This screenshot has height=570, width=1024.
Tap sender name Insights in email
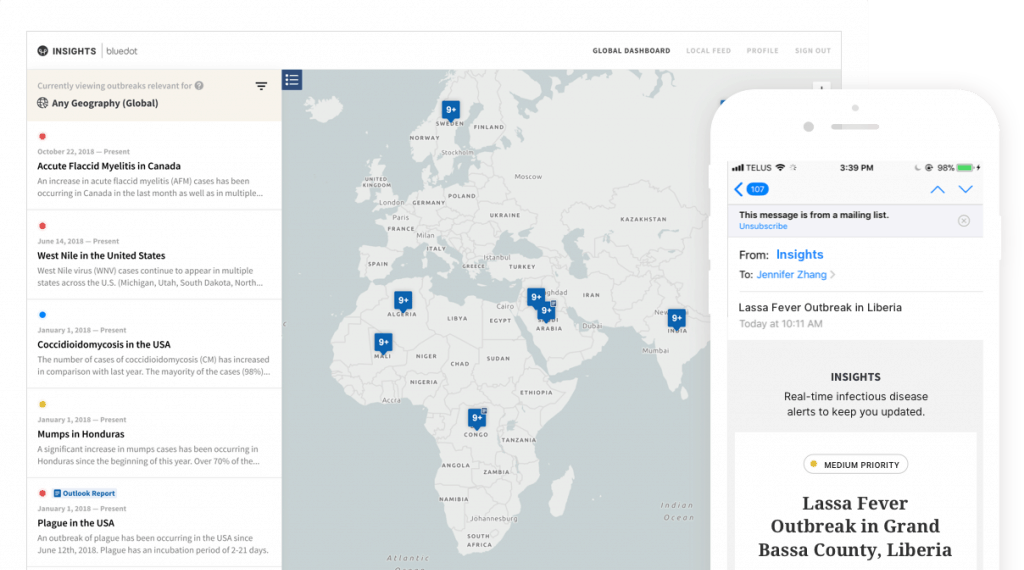point(799,255)
